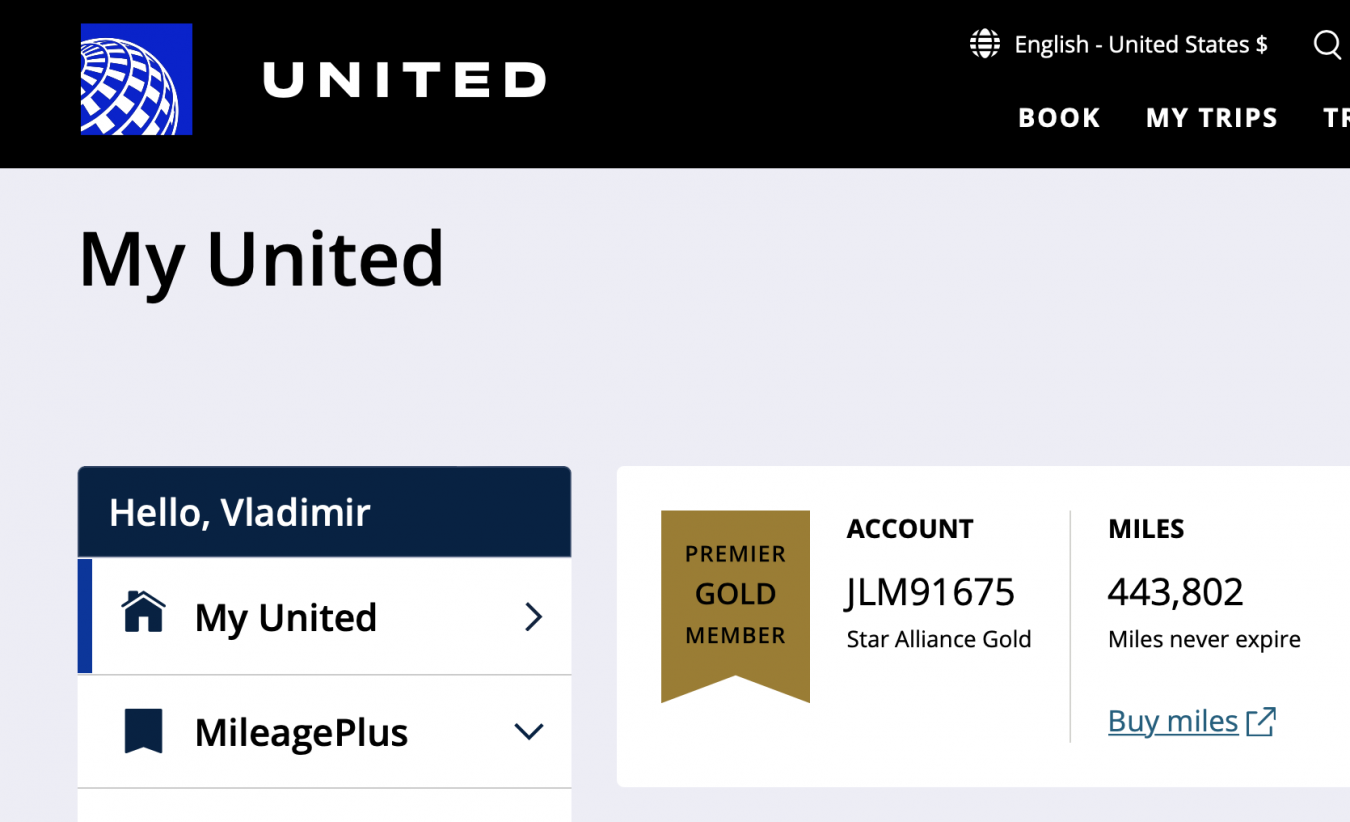Select the MileagePlus sidebar label
This screenshot has height=822, width=1350.
click(301, 733)
